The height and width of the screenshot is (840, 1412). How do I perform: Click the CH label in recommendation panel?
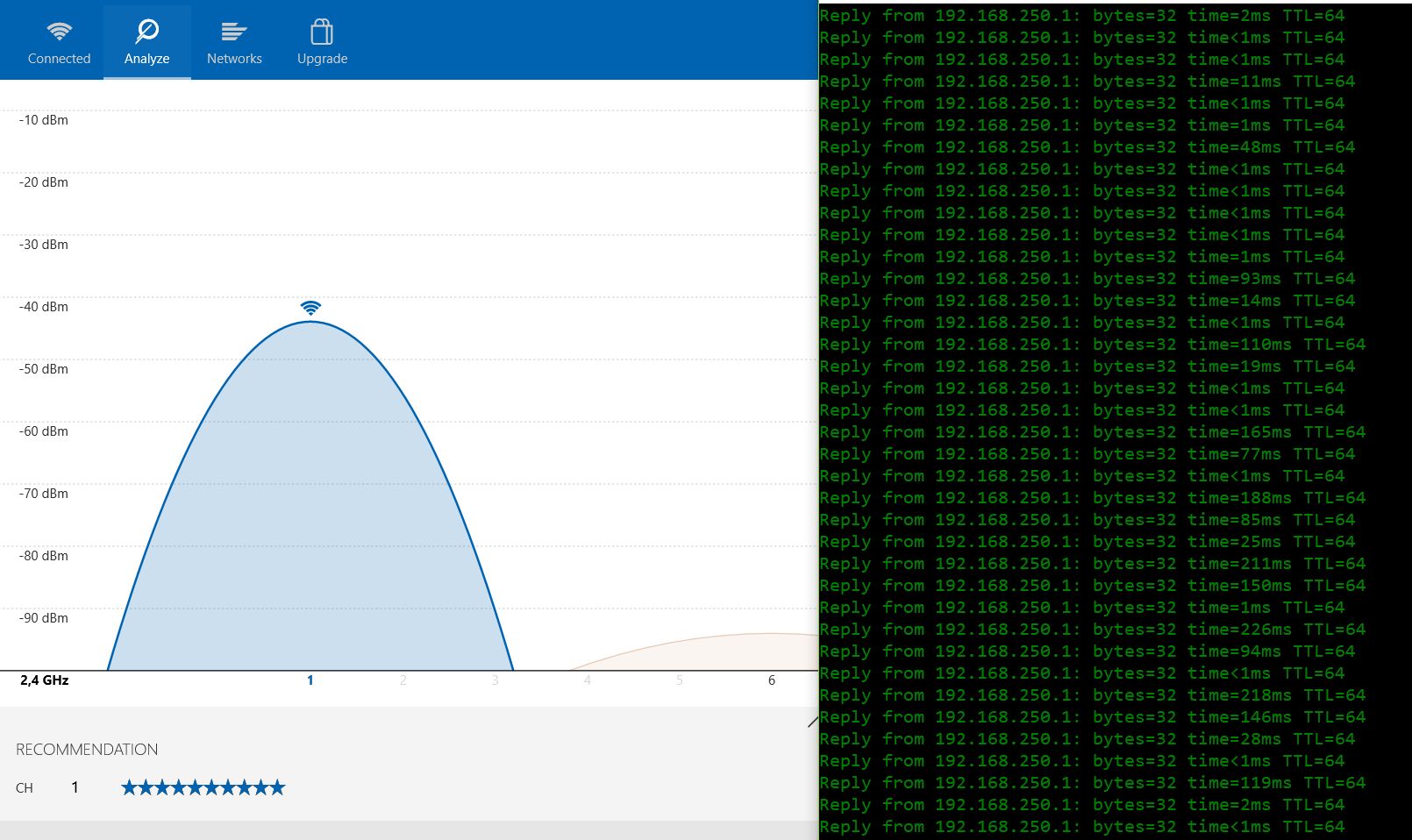click(x=25, y=788)
